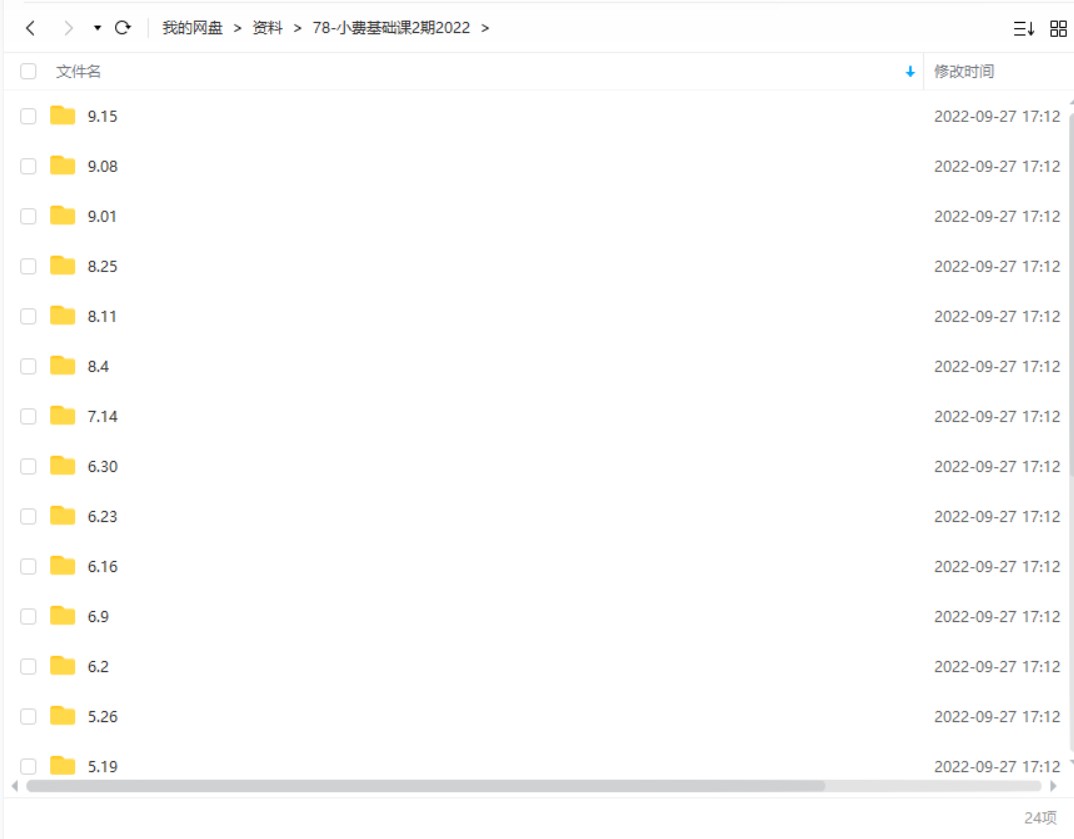Click folder name 6.9
The width and height of the screenshot is (1074, 839).
98,616
